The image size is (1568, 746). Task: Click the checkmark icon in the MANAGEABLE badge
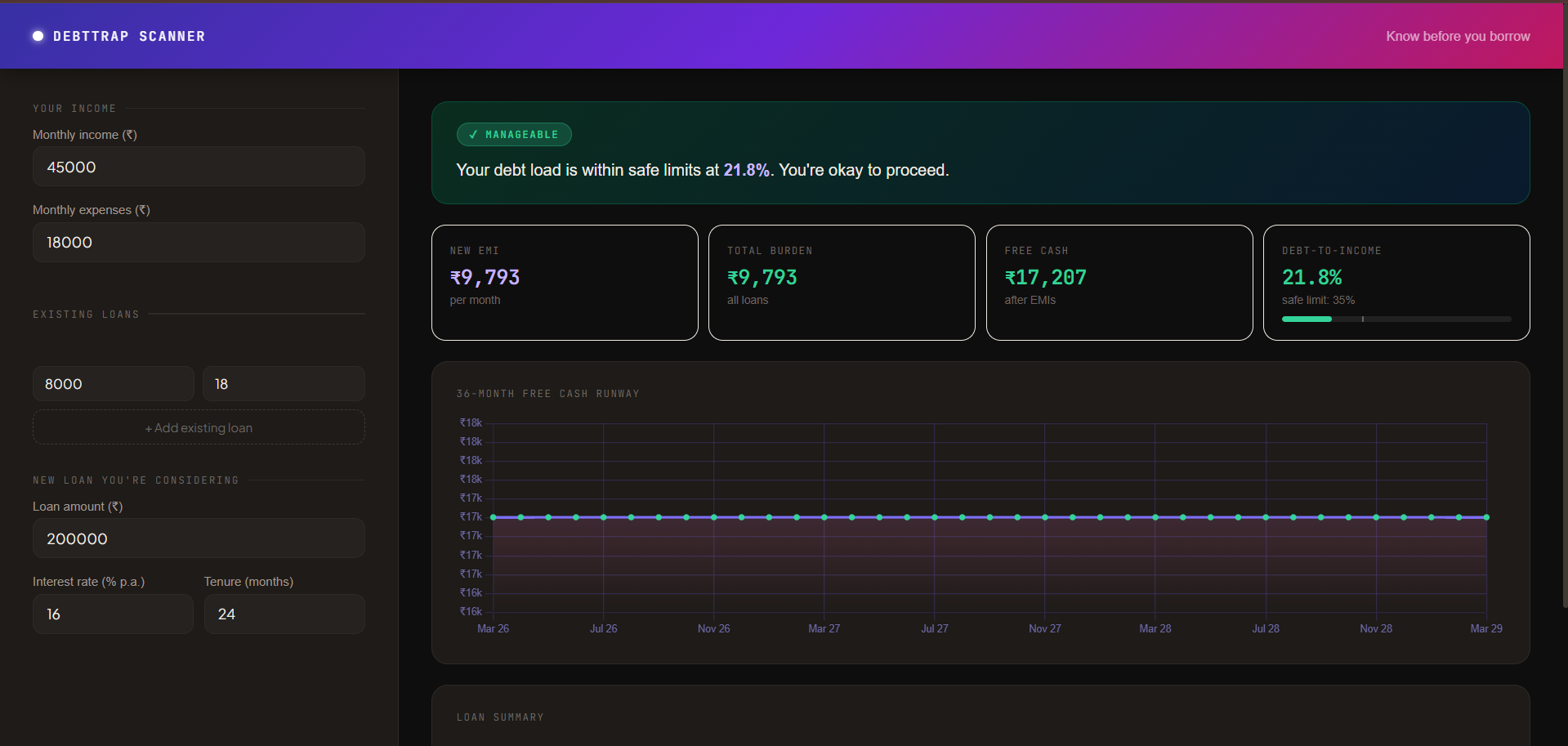pos(473,135)
